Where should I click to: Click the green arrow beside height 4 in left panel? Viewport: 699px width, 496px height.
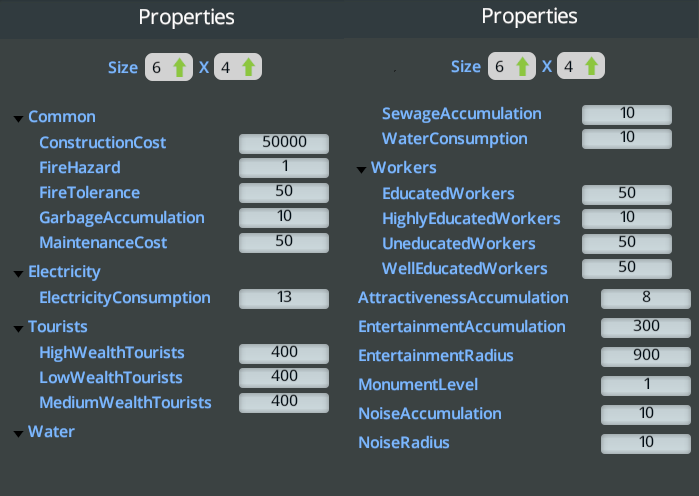(249, 68)
